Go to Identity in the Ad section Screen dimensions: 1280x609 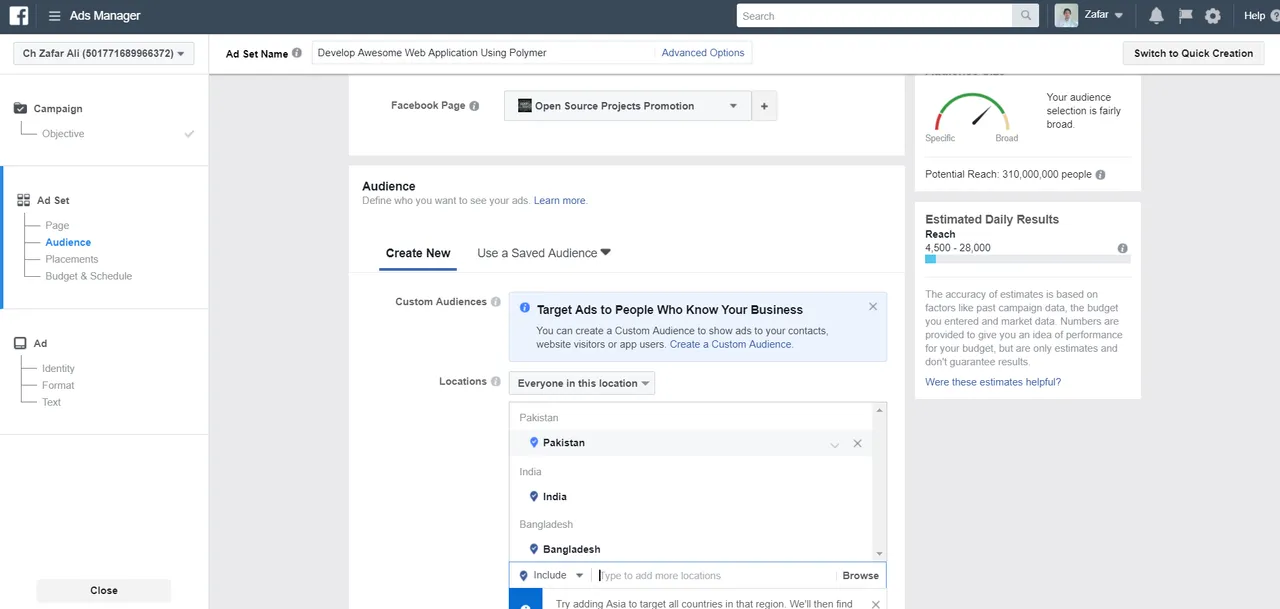click(58, 369)
